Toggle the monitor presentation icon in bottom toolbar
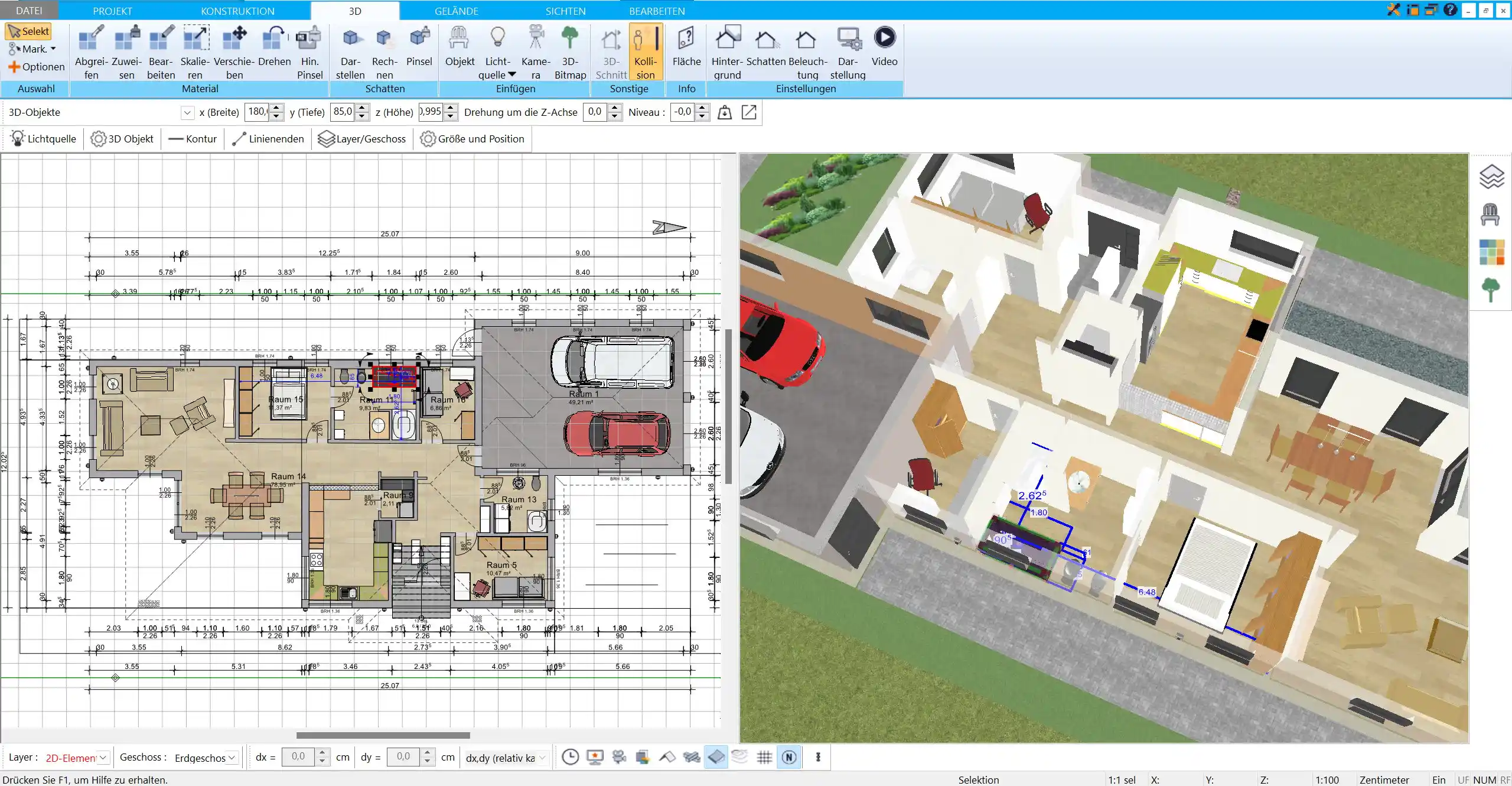 [x=595, y=757]
